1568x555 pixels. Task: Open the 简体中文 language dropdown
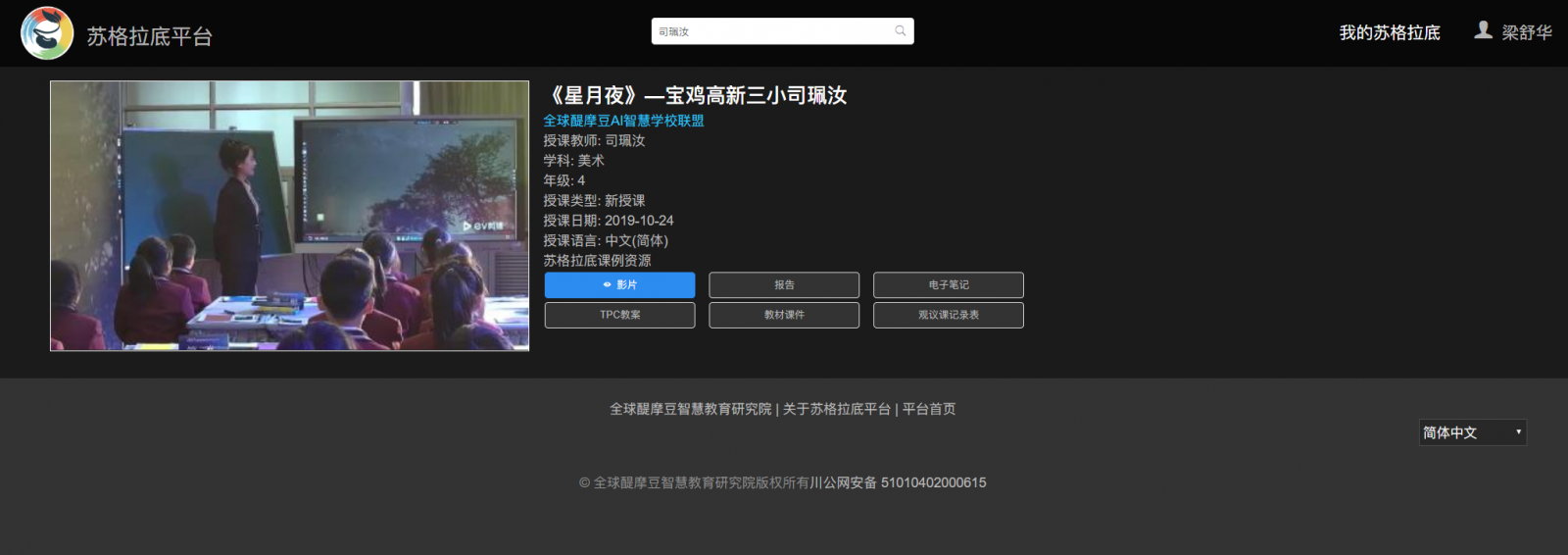click(1472, 432)
